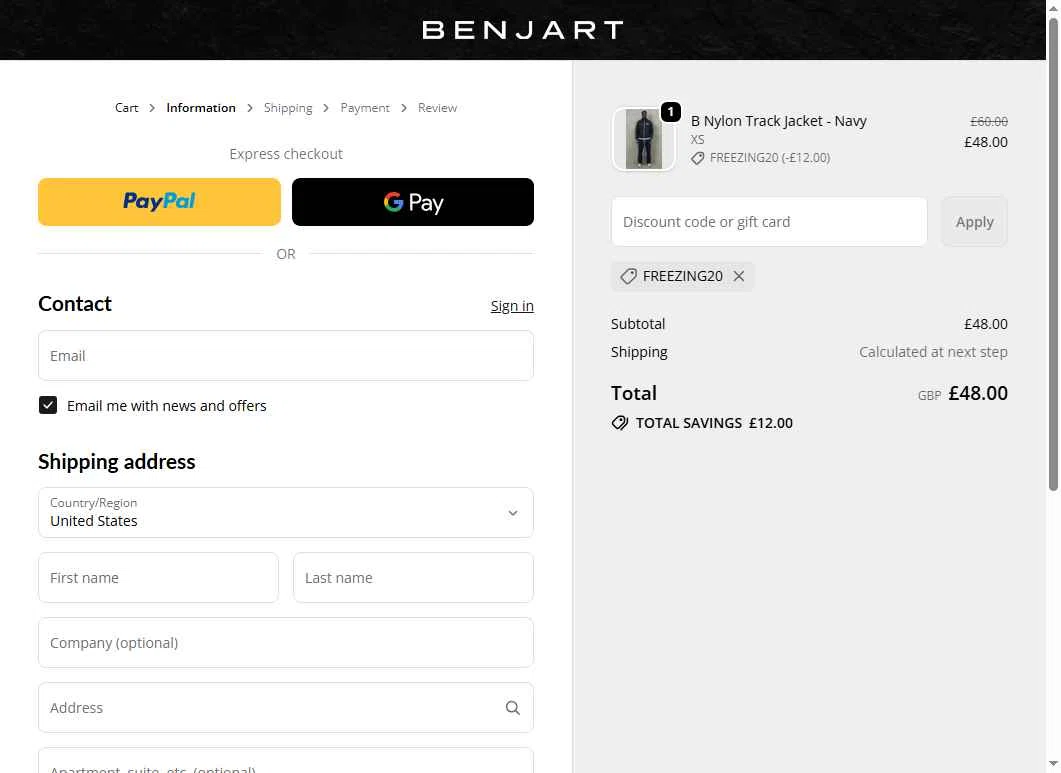Click the XS size label
This screenshot has width=1061, height=773.
698,139
